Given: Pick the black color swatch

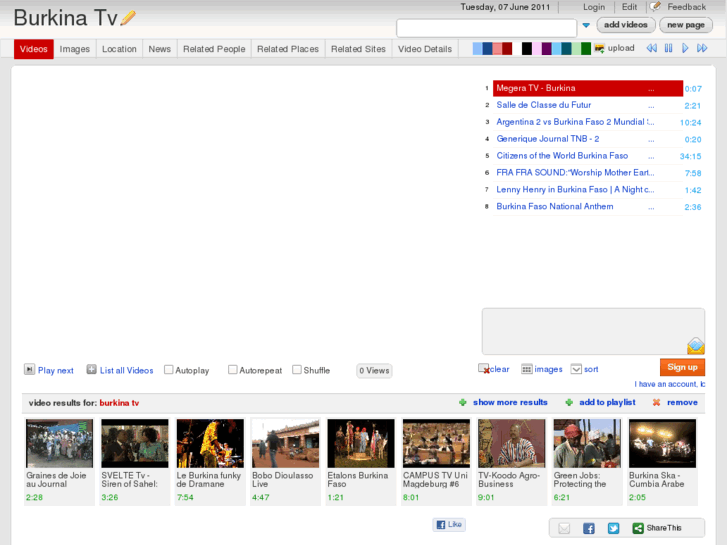Looking at the screenshot, I should point(527,48).
